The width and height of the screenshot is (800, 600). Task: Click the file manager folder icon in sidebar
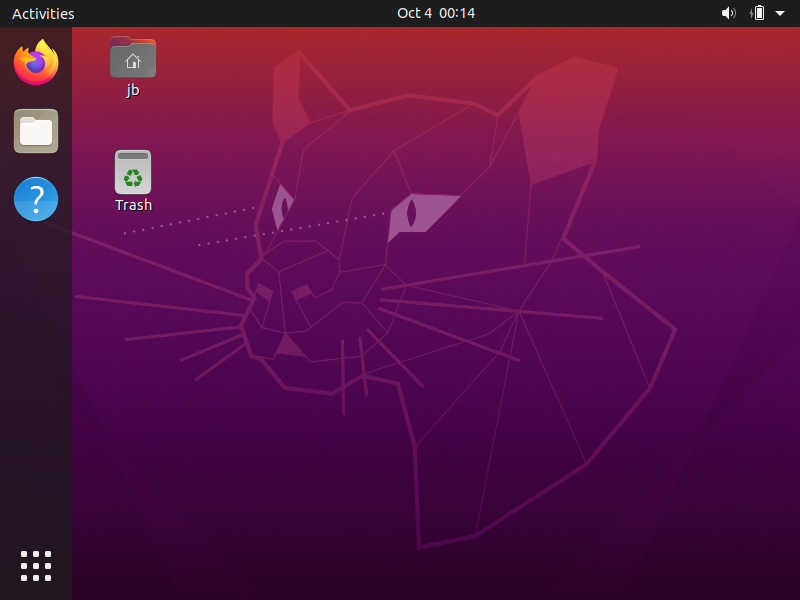[35, 131]
